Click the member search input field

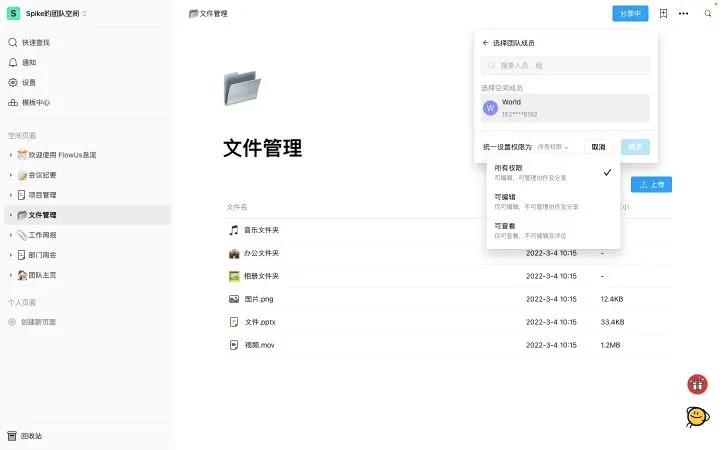(565, 66)
